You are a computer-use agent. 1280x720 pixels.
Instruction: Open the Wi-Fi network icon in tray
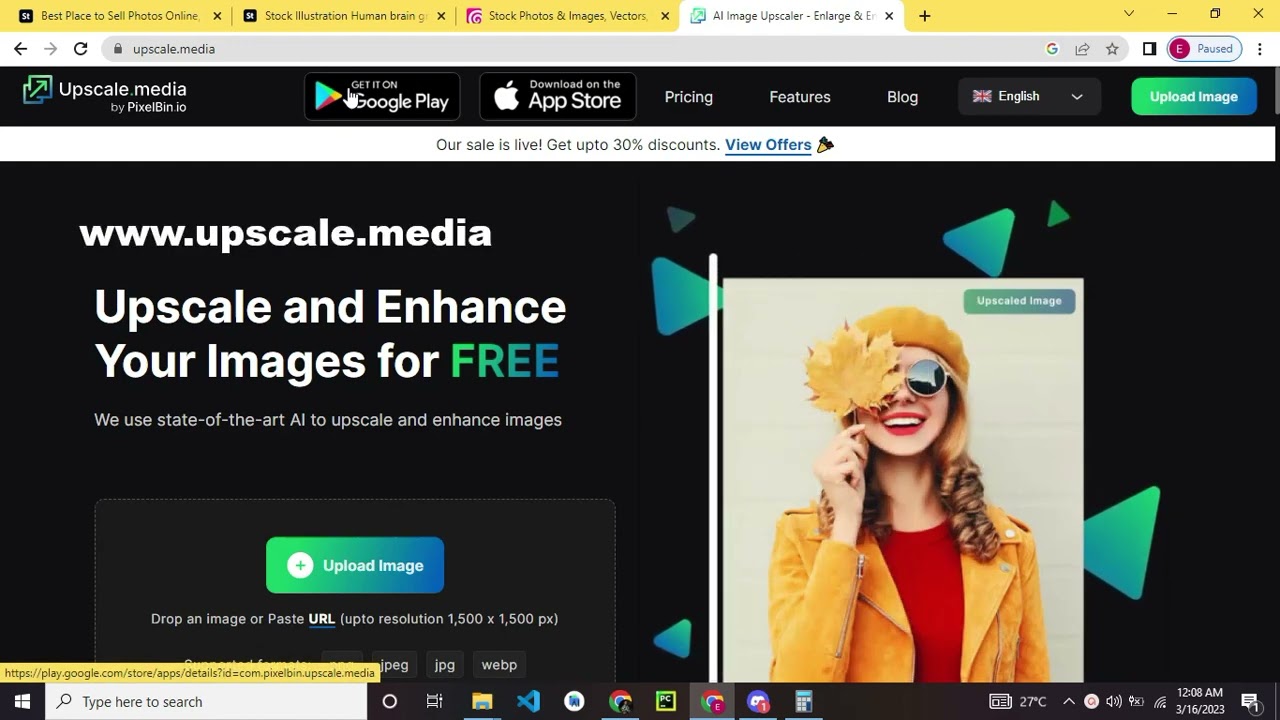pyautogui.click(x=1160, y=702)
